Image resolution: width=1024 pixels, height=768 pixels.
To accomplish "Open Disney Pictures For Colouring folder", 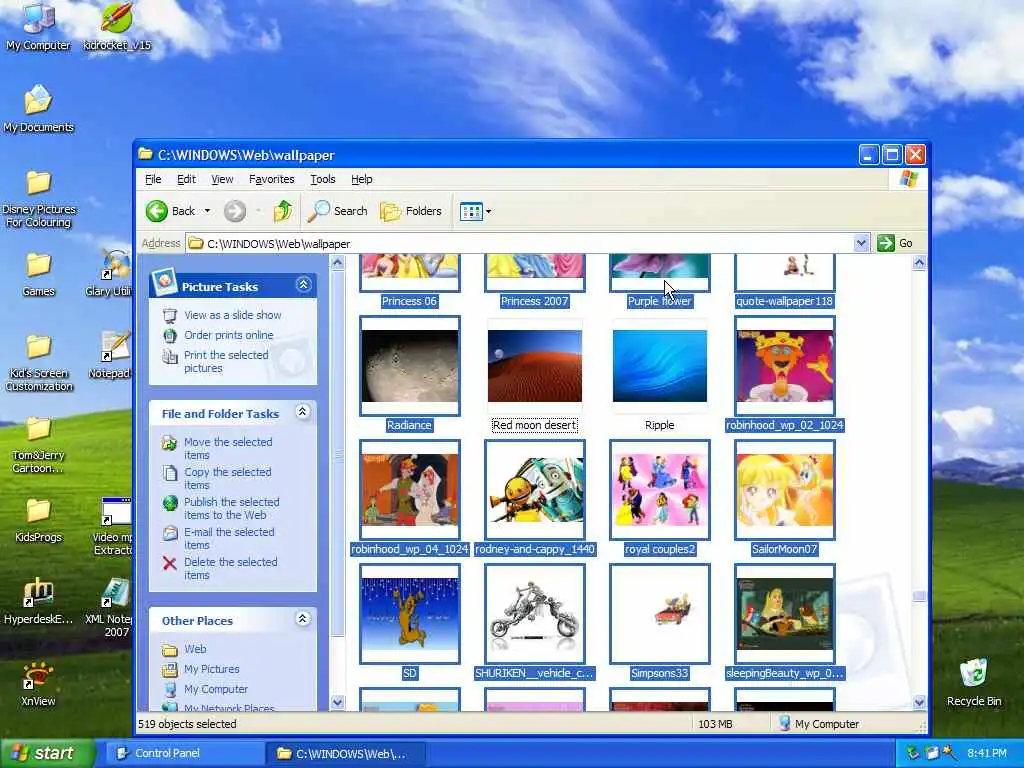I will 39,199.
